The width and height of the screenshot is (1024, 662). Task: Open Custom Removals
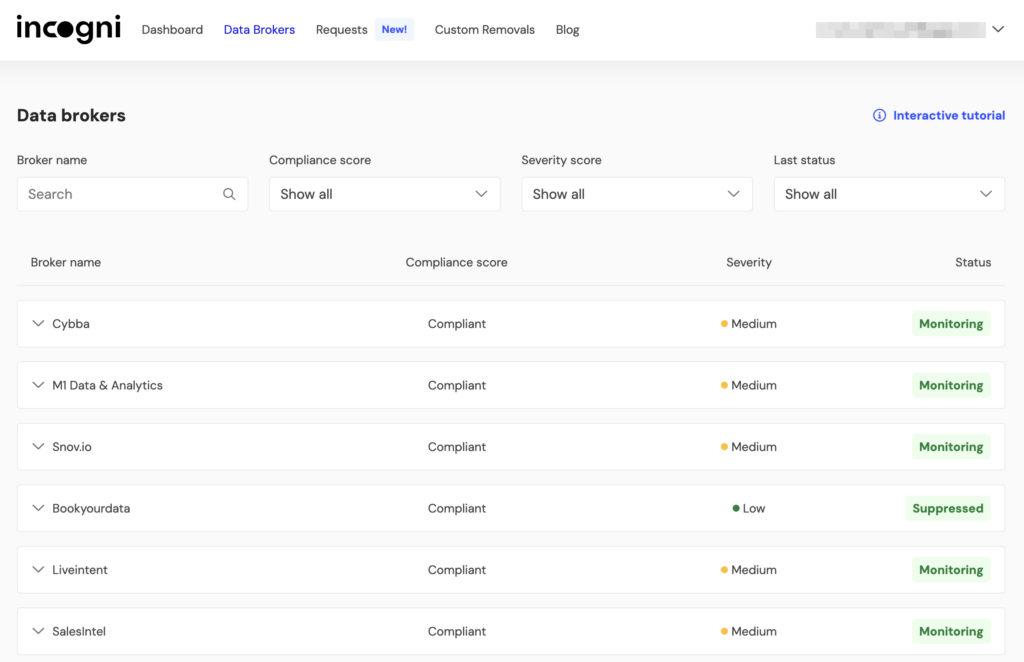[x=485, y=29]
